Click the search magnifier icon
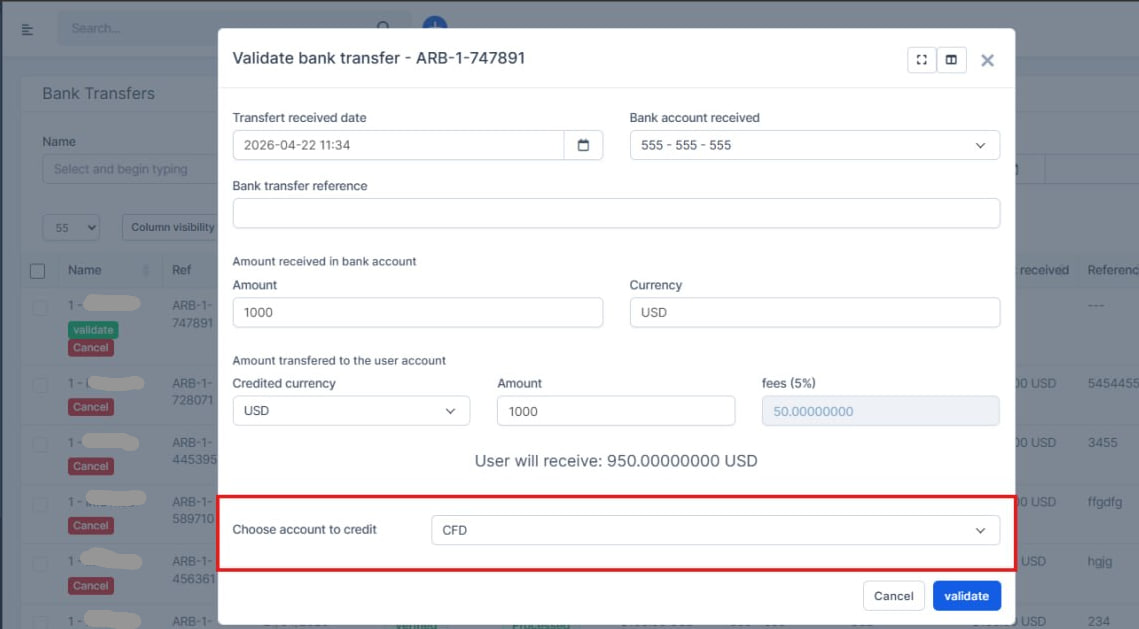Screen dimensions: 1139x629 (x=383, y=28)
